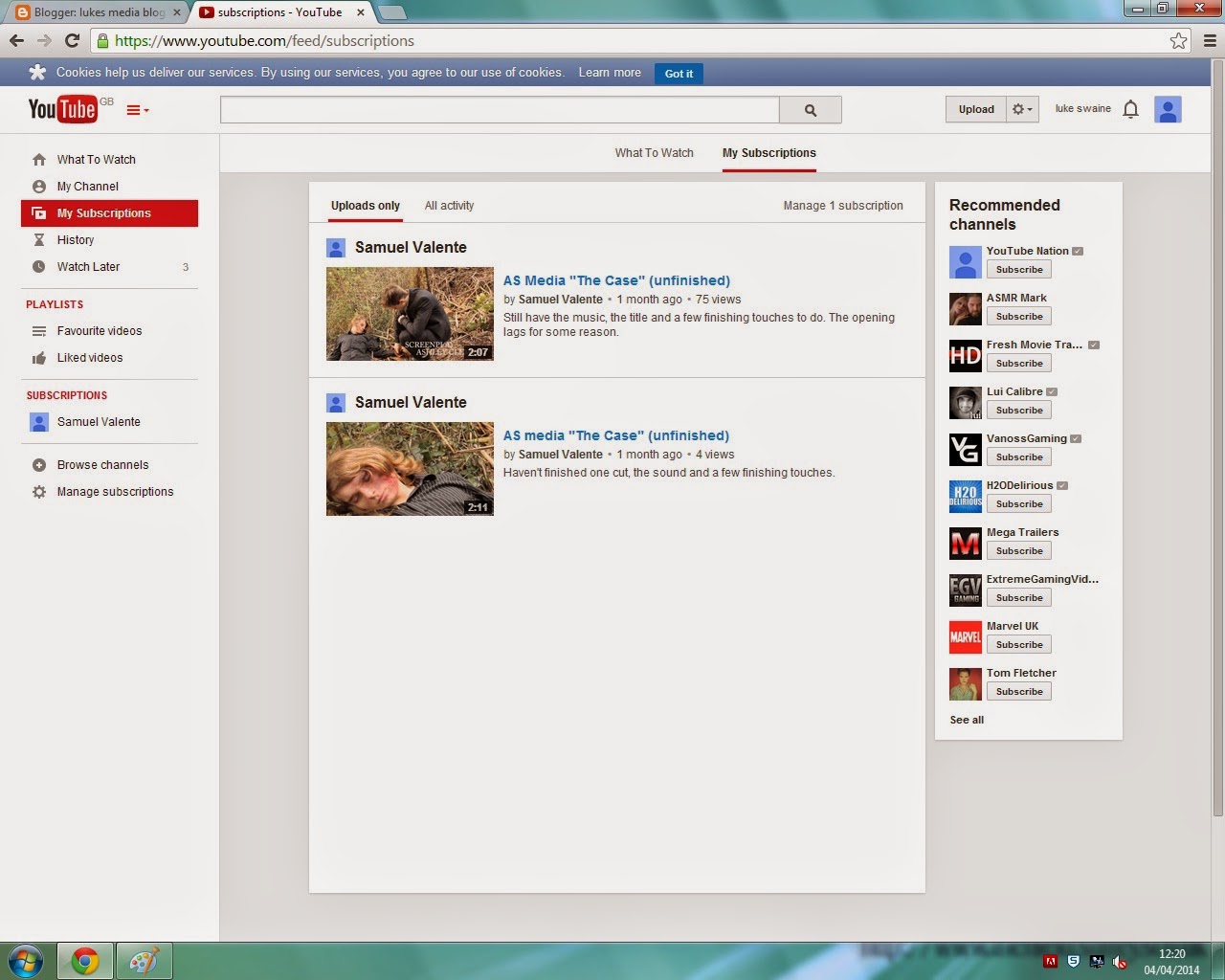Click the first Samuel Valente channel heading
This screenshot has height=980, width=1225.
point(411,247)
